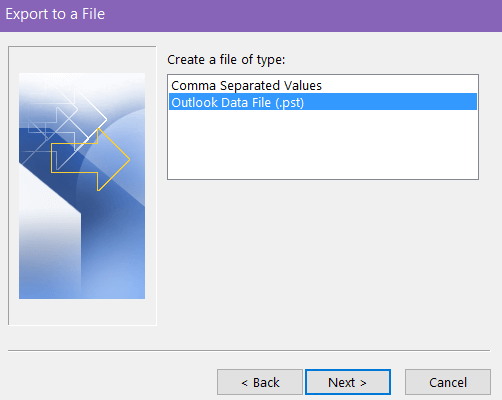The image size is (502, 400).
Task: Click the white frame below the wizard image
Action: click(82, 312)
